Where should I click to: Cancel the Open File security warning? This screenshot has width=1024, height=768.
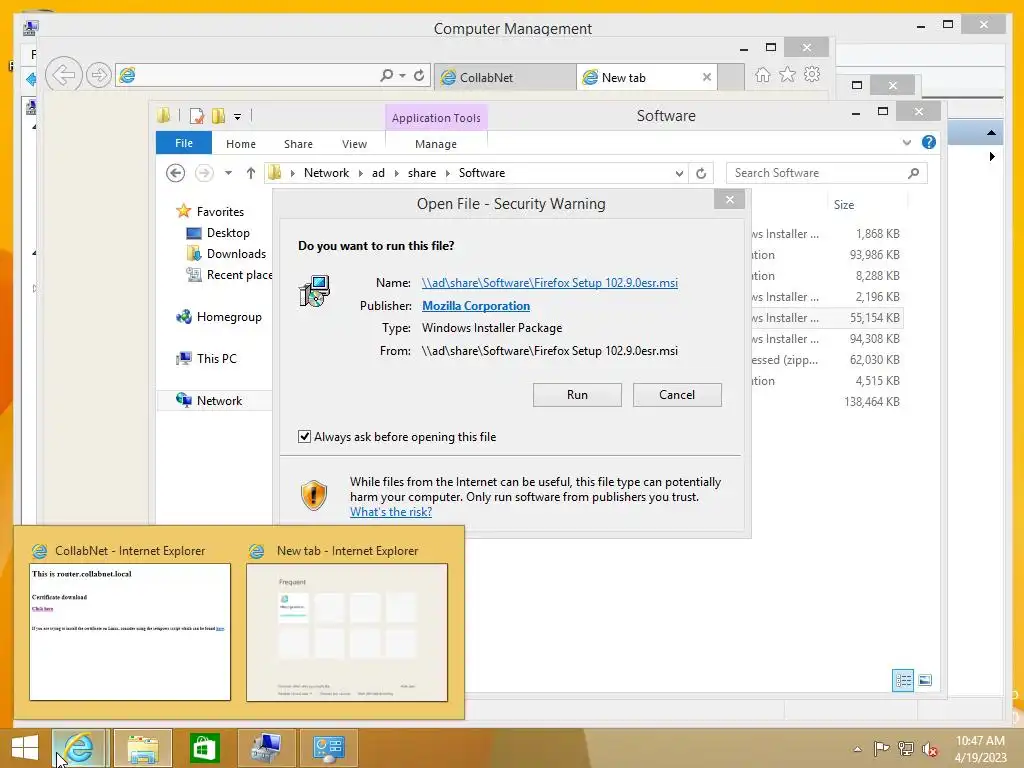pos(677,394)
